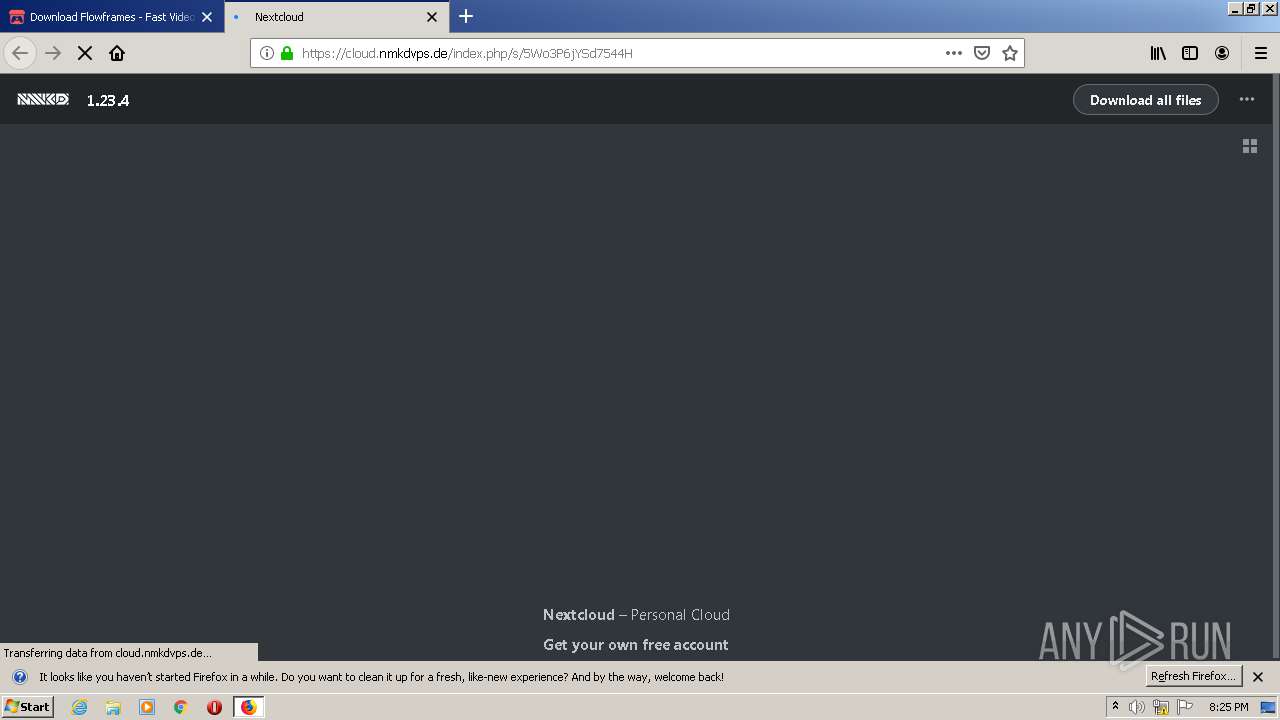Show hidden system tray icons
Viewport: 1280px width, 720px height.
(x=1115, y=707)
